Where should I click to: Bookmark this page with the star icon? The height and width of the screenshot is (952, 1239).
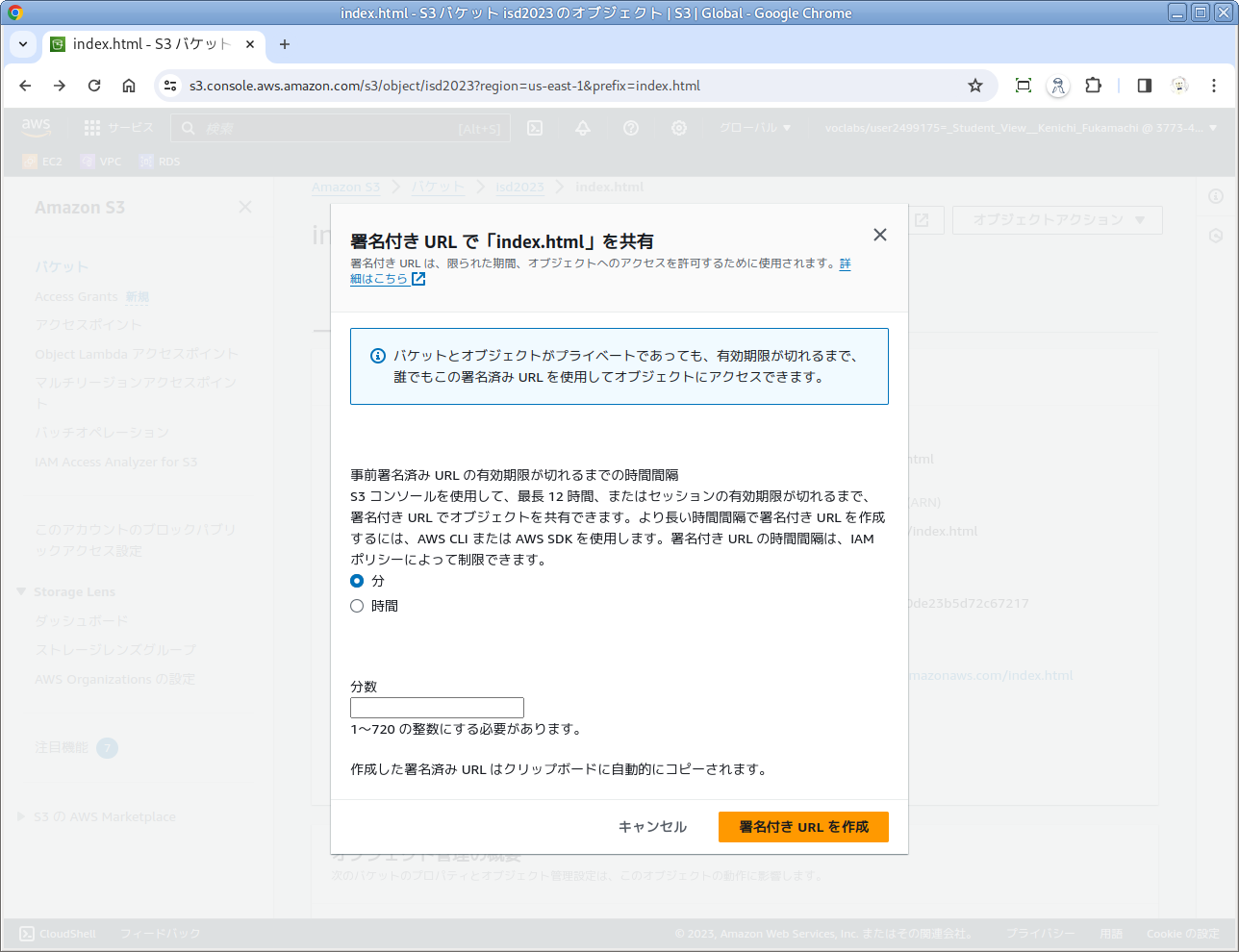coord(974,86)
